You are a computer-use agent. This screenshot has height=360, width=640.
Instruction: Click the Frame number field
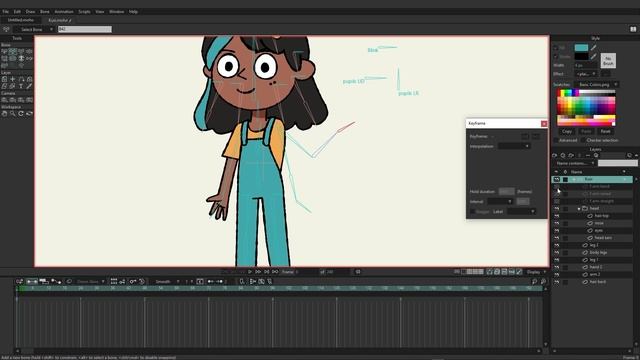click(x=306, y=272)
